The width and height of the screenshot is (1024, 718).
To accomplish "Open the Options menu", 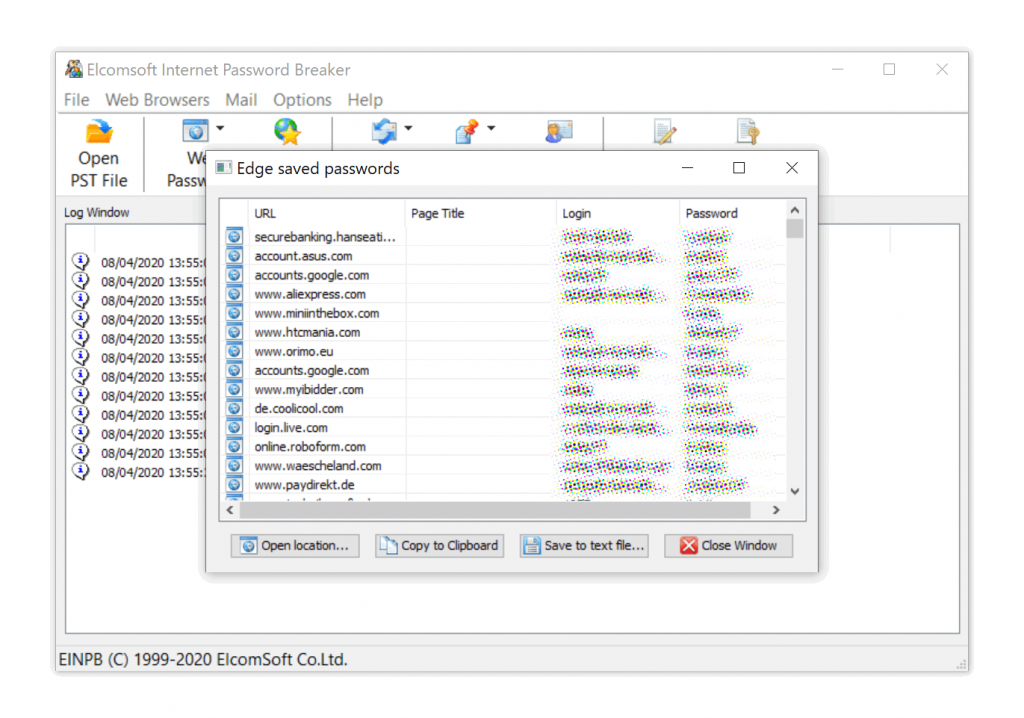I will click(302, 100).
